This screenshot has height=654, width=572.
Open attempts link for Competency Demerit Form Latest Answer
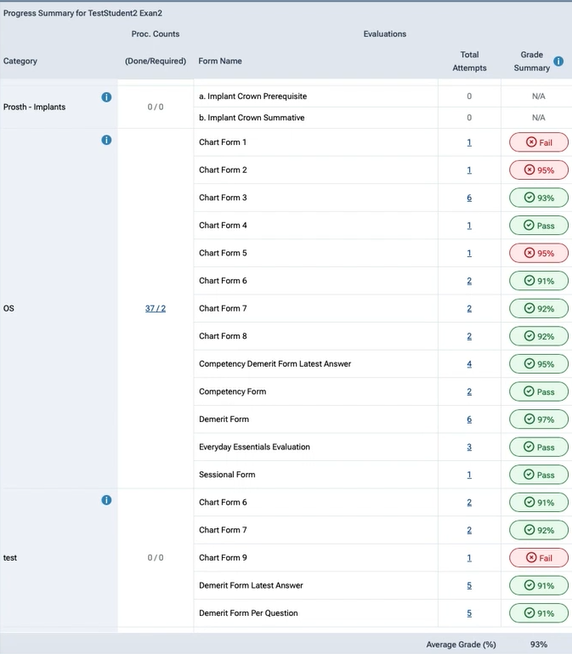tap(469, 364)
